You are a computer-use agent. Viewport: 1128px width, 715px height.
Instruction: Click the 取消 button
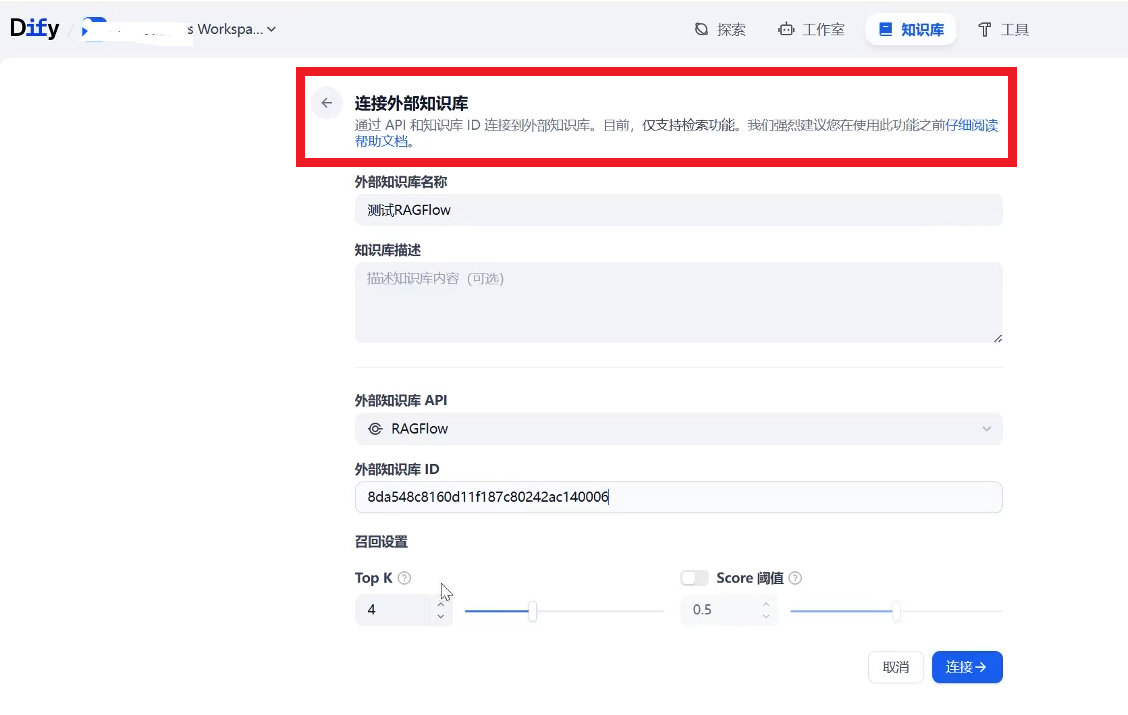896,668
